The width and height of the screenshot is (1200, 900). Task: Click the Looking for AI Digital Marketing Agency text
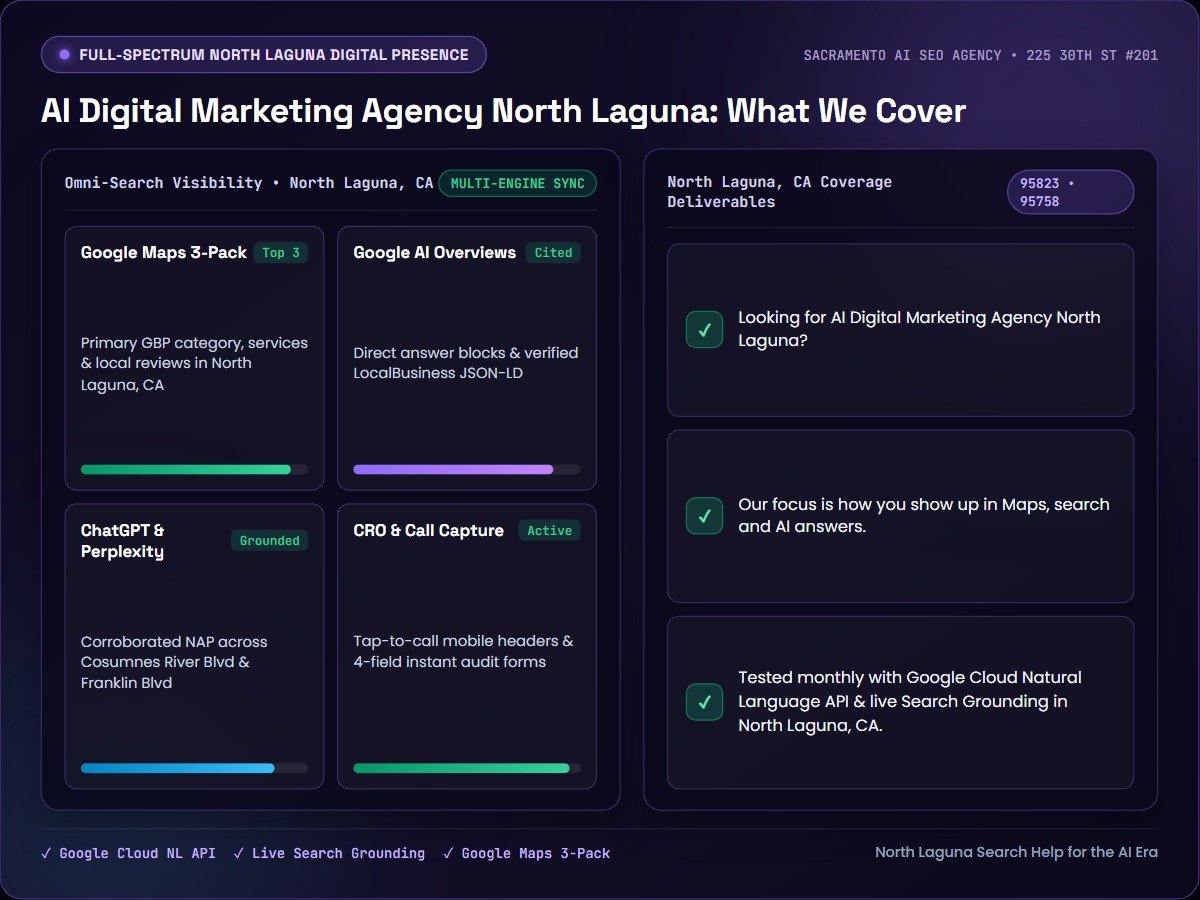pyautogui.click(x=919, y=329)
